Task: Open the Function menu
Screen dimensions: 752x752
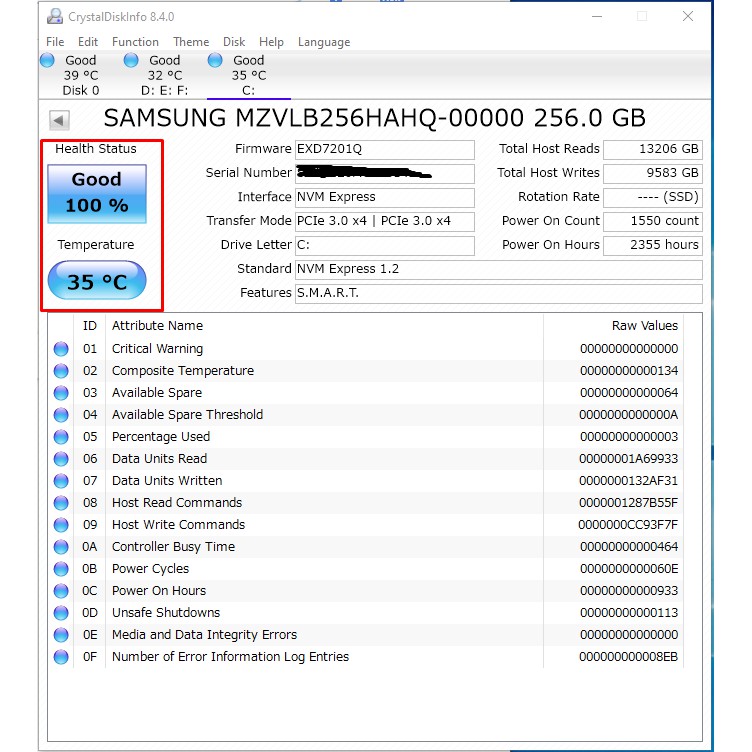Action: [x=135, y=42]
